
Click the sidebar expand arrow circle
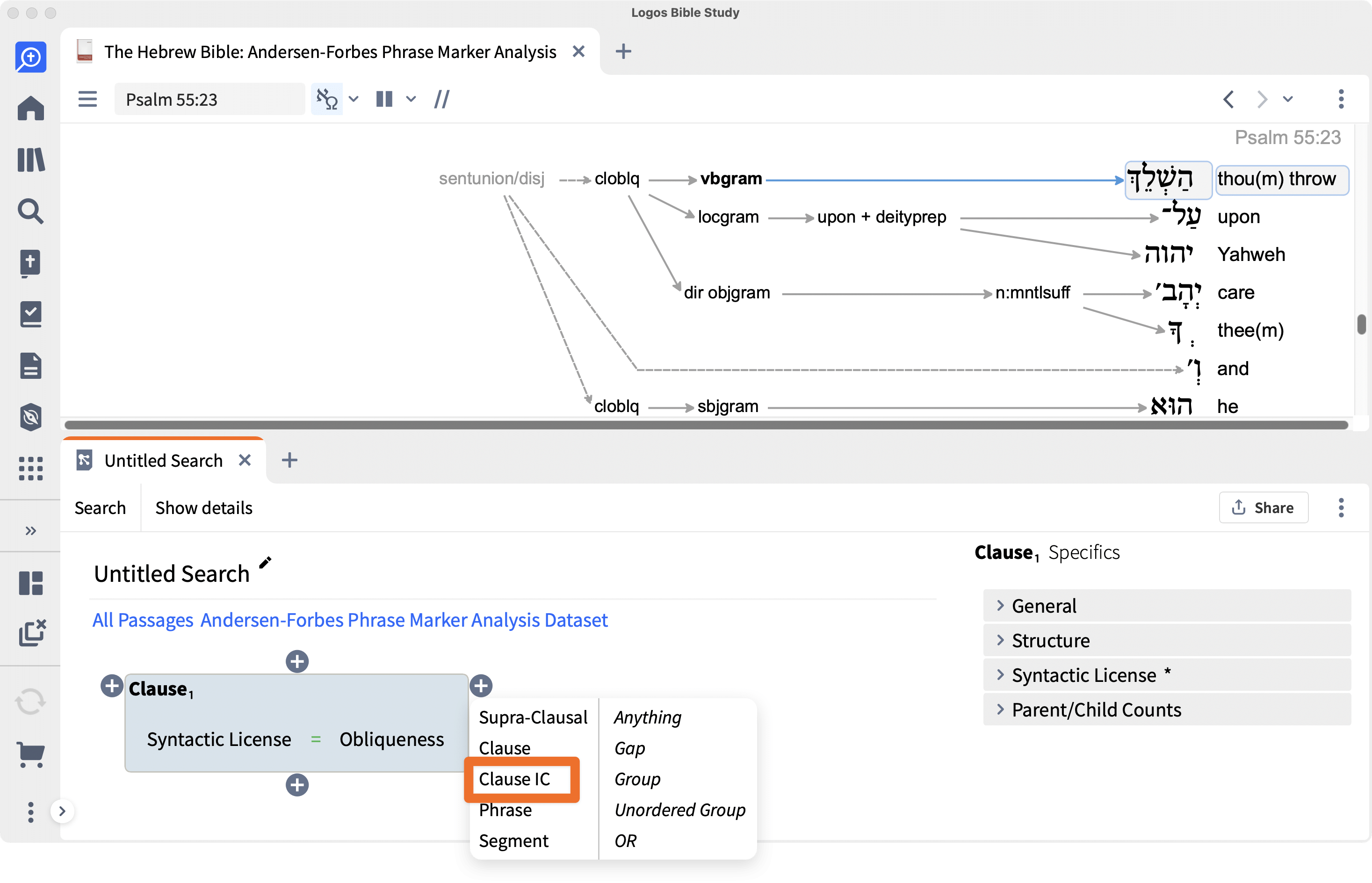pos(62,811)
